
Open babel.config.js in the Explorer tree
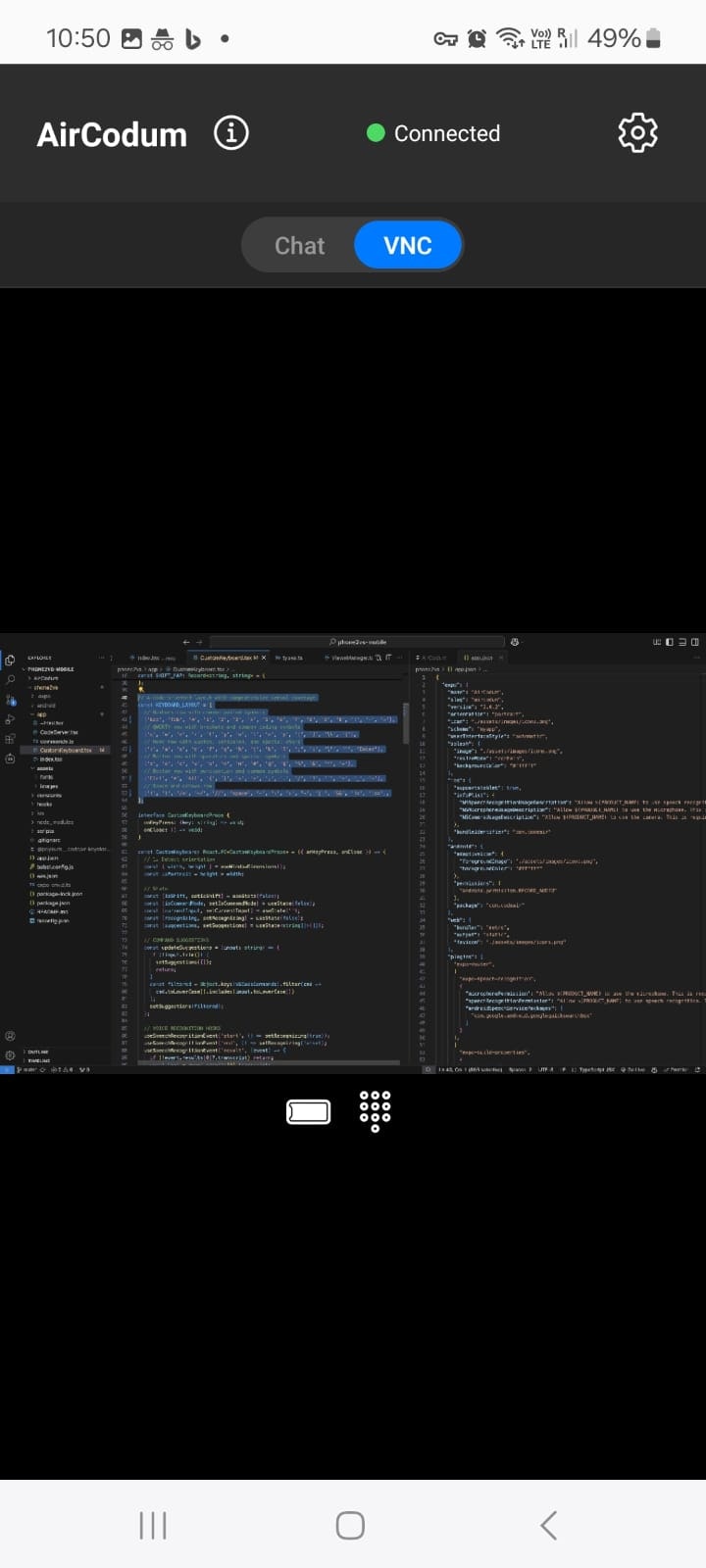pyautogui.click(x=54, y=867)
